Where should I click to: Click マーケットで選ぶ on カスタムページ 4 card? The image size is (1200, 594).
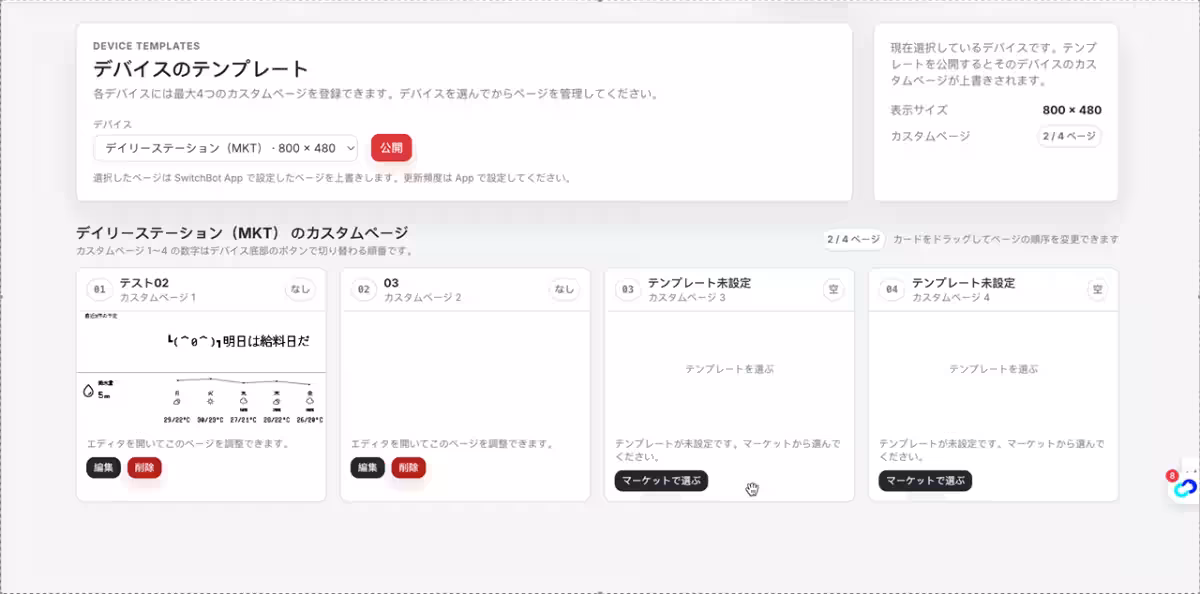pyautogui.click(x=925, y=481)
